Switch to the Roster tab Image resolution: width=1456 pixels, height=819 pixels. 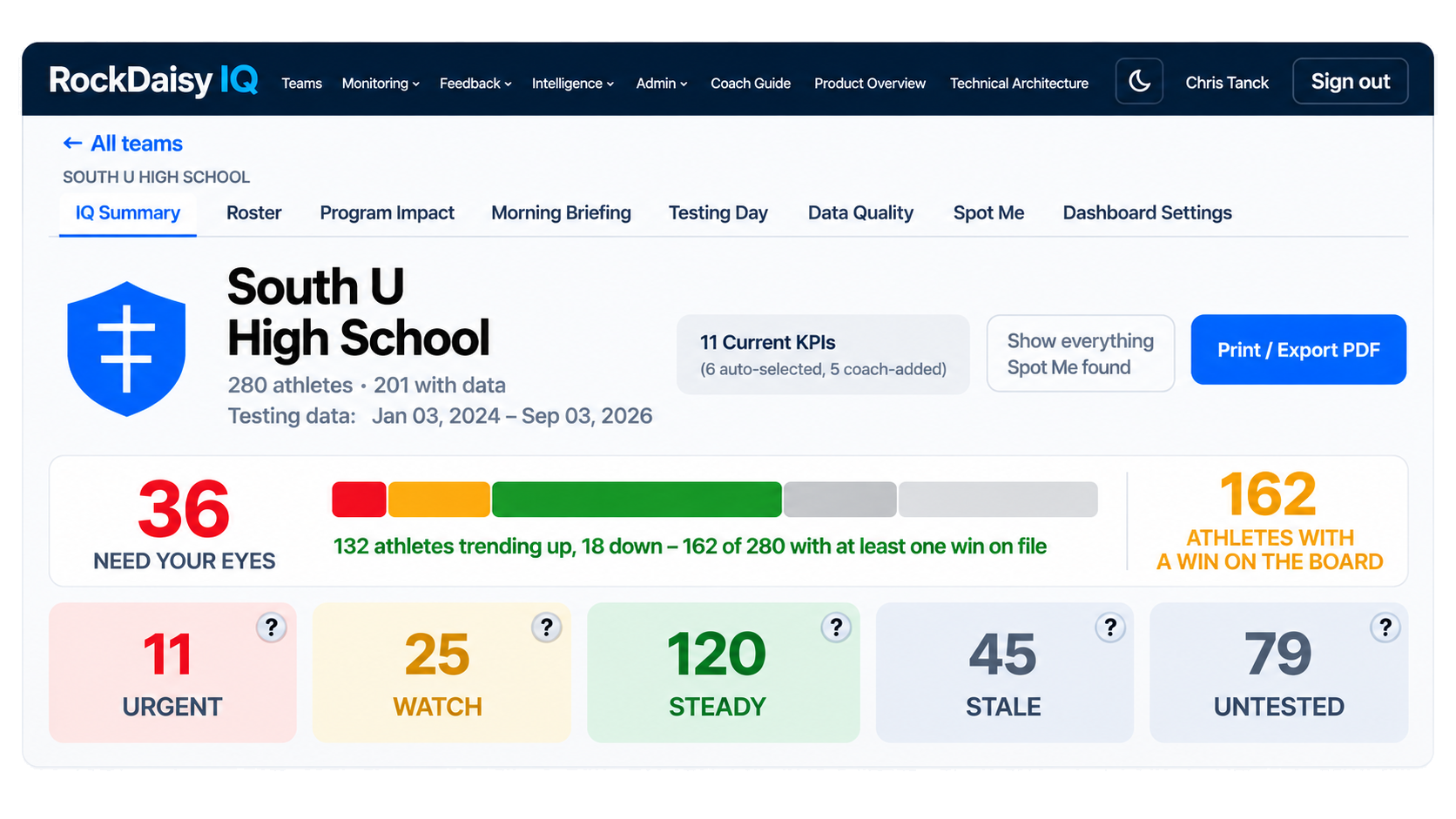pos(253,213)
